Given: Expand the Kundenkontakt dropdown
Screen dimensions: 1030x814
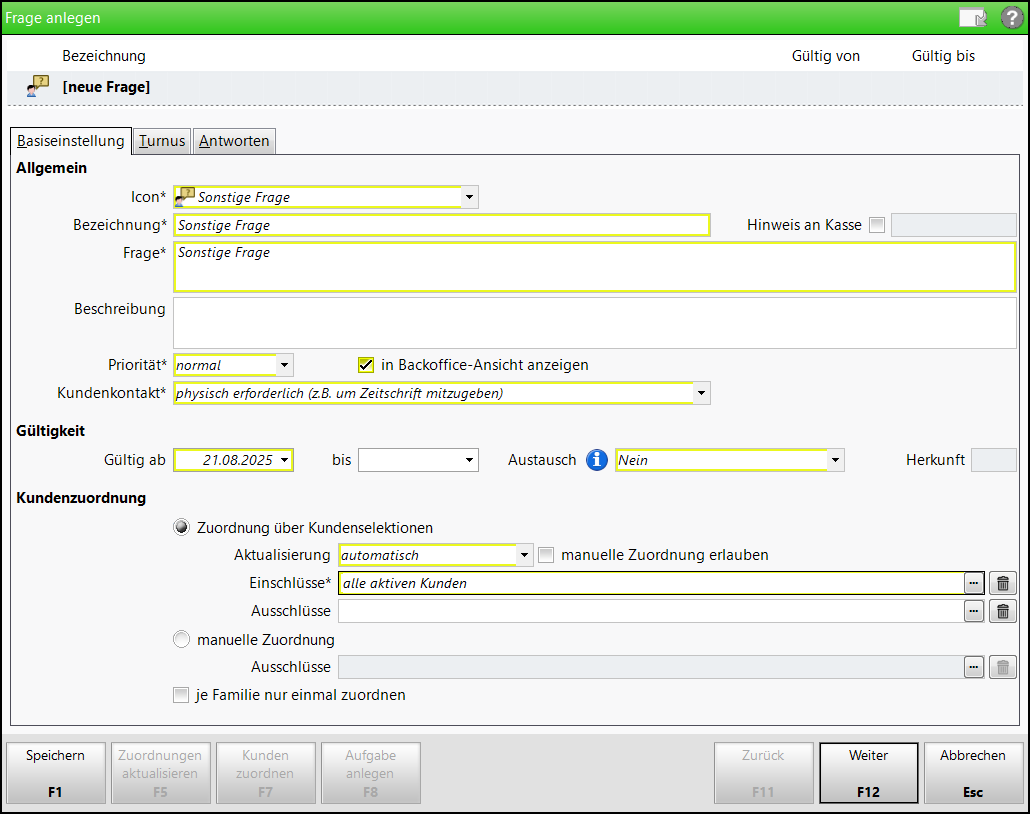Looking at the screenshot, I should pyautogui.click(x=701, y=393).
